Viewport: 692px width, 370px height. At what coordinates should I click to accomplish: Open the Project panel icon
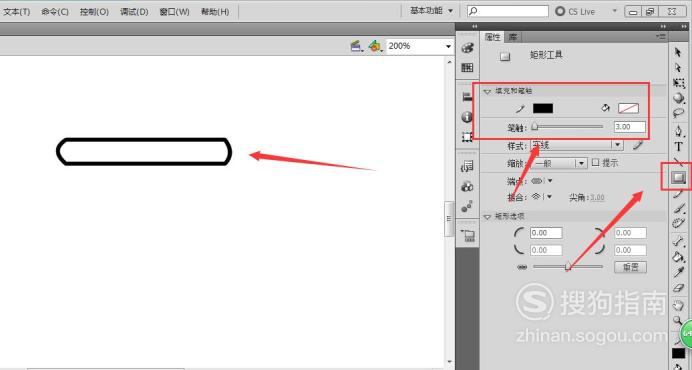click(468, 235)
